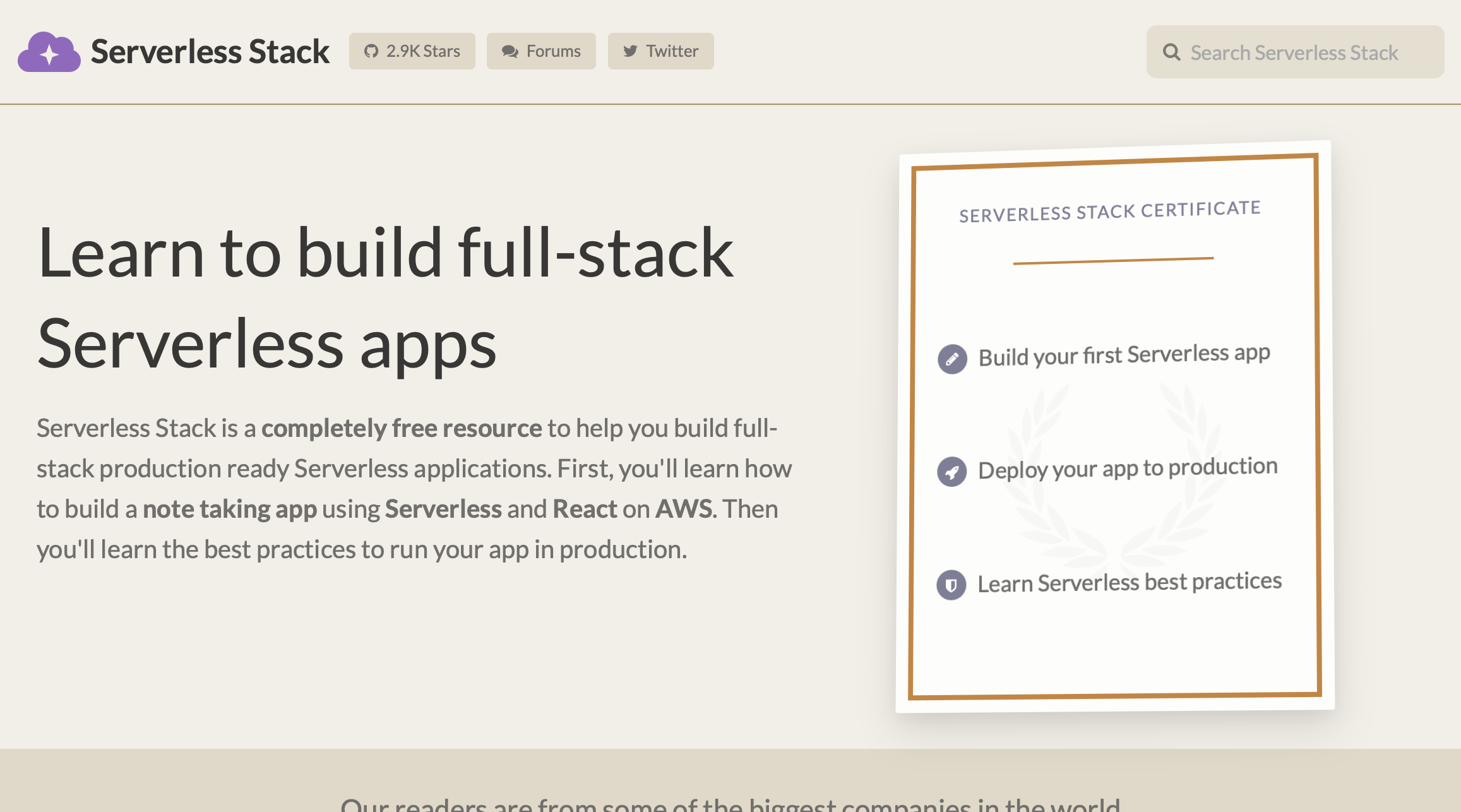
Task: Select 'Learn Serverless best practices'
Action: (x=1129, y=582)
